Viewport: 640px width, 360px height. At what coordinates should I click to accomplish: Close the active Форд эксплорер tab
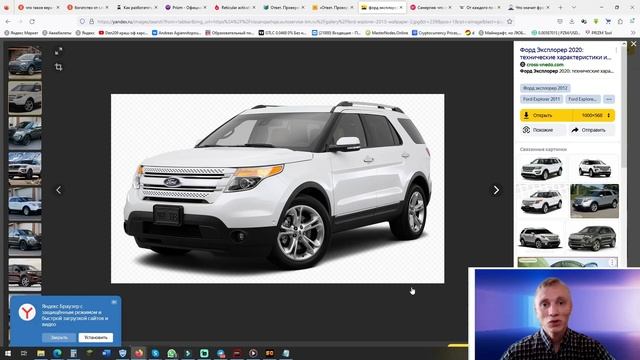[x=401, y=7]
